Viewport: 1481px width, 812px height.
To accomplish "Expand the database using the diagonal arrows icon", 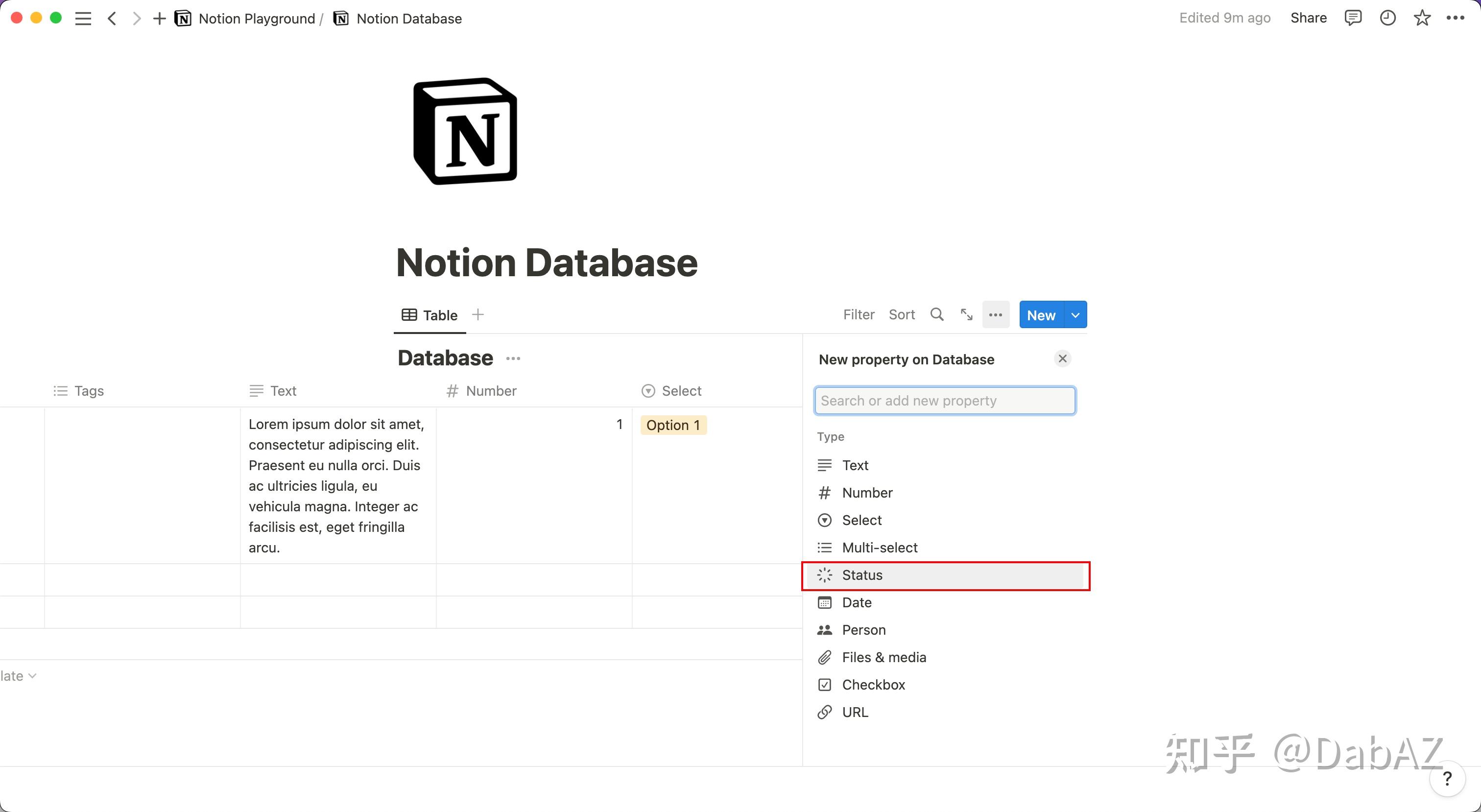I will pyautogui.click(x=966, y=314).
